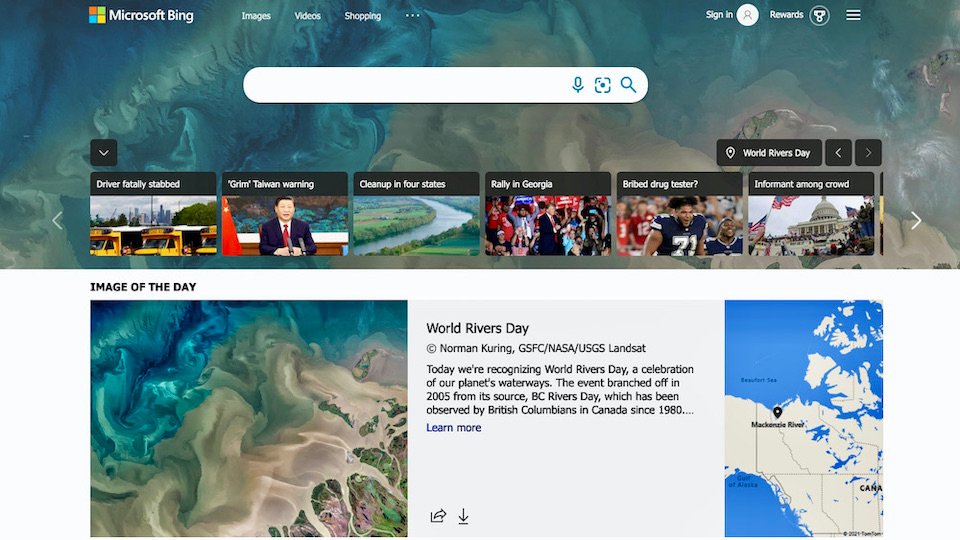Open visual search camera icon
This screenshot has height=540, width=960.
602,85
